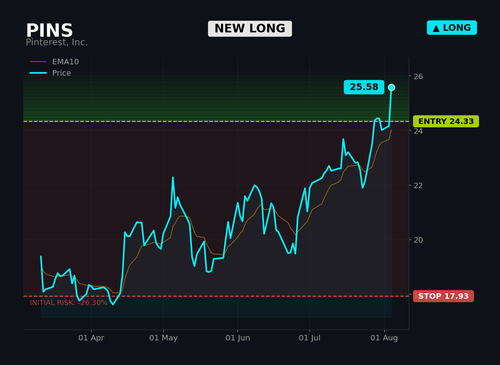Click the LONG position badge
Viewport: 500px width, 365px height.
point(452,28)
